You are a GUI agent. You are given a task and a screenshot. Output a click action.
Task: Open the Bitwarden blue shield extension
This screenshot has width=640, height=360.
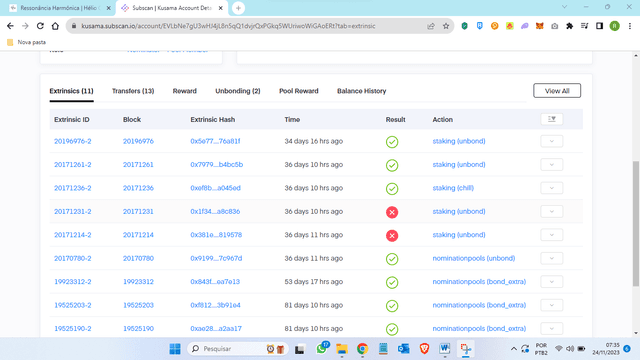[x=480, y=26]
